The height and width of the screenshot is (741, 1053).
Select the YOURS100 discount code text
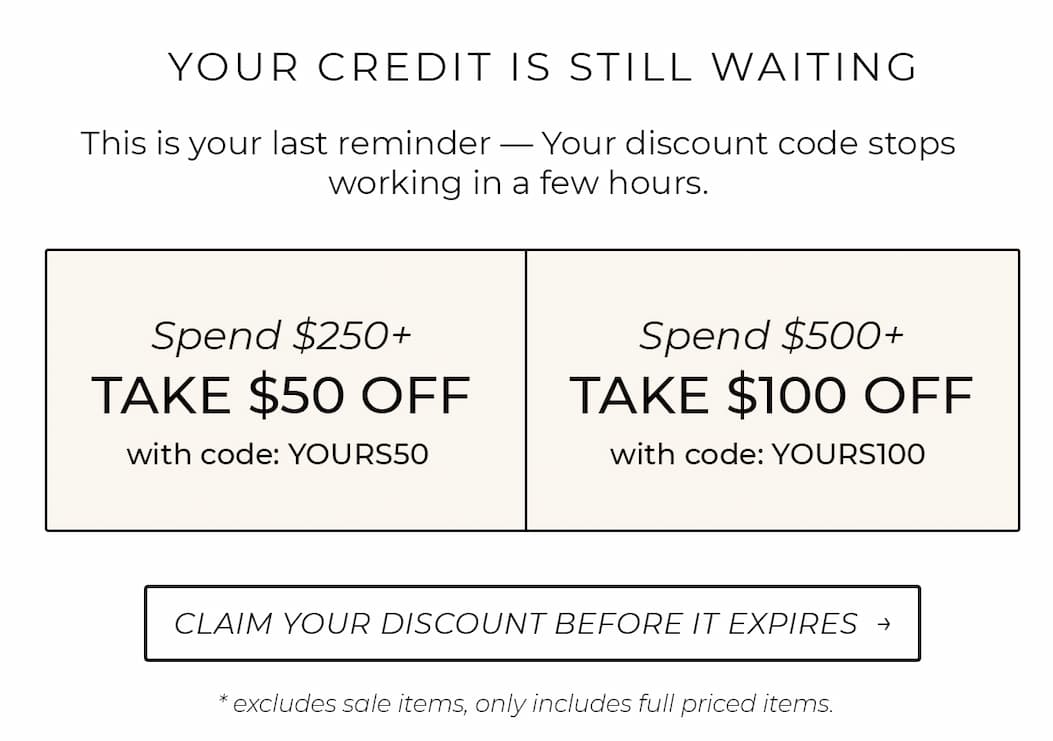click(x=848, y=454)
